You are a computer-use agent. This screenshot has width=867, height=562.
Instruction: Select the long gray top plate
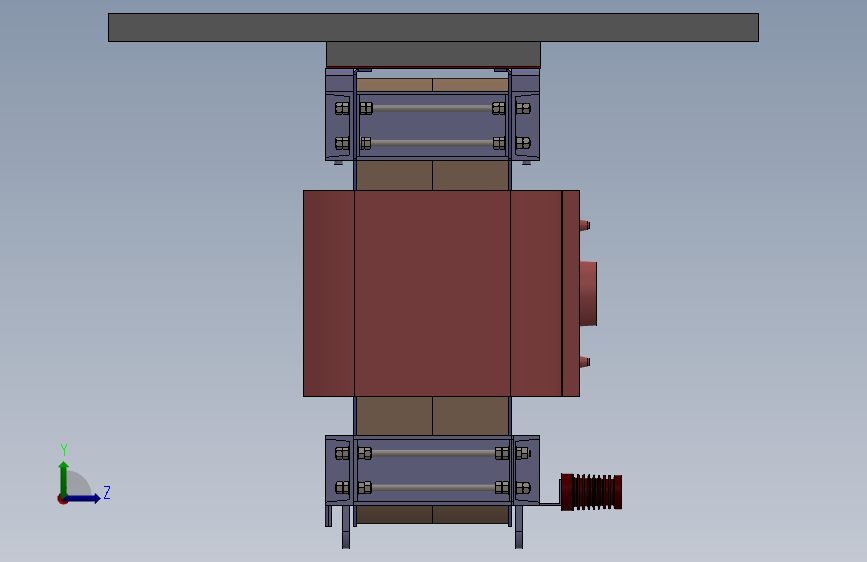433,27
